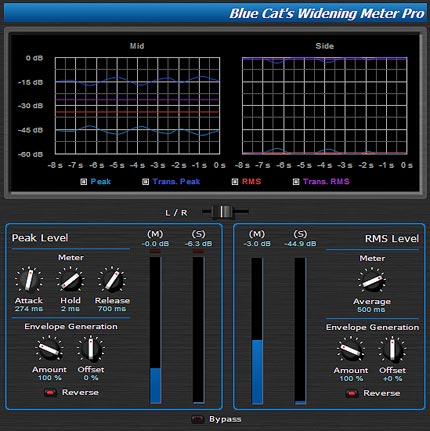Click the Attack knob
The height and width of the screenshot is (431, 430).
[29, 280]
